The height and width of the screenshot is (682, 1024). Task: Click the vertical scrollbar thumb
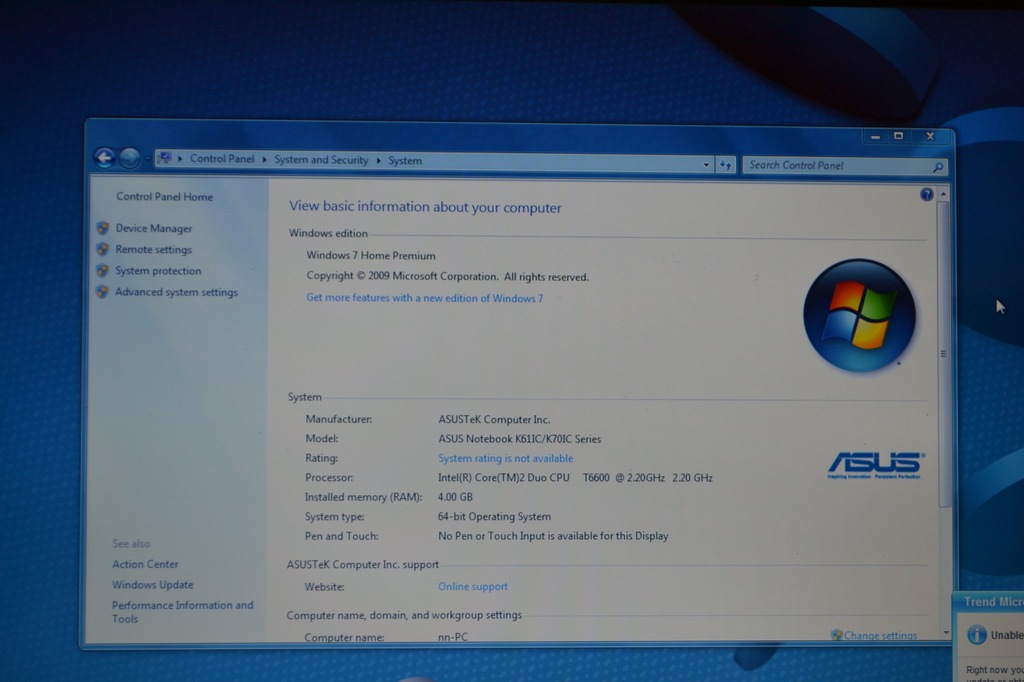coord(944,354)
